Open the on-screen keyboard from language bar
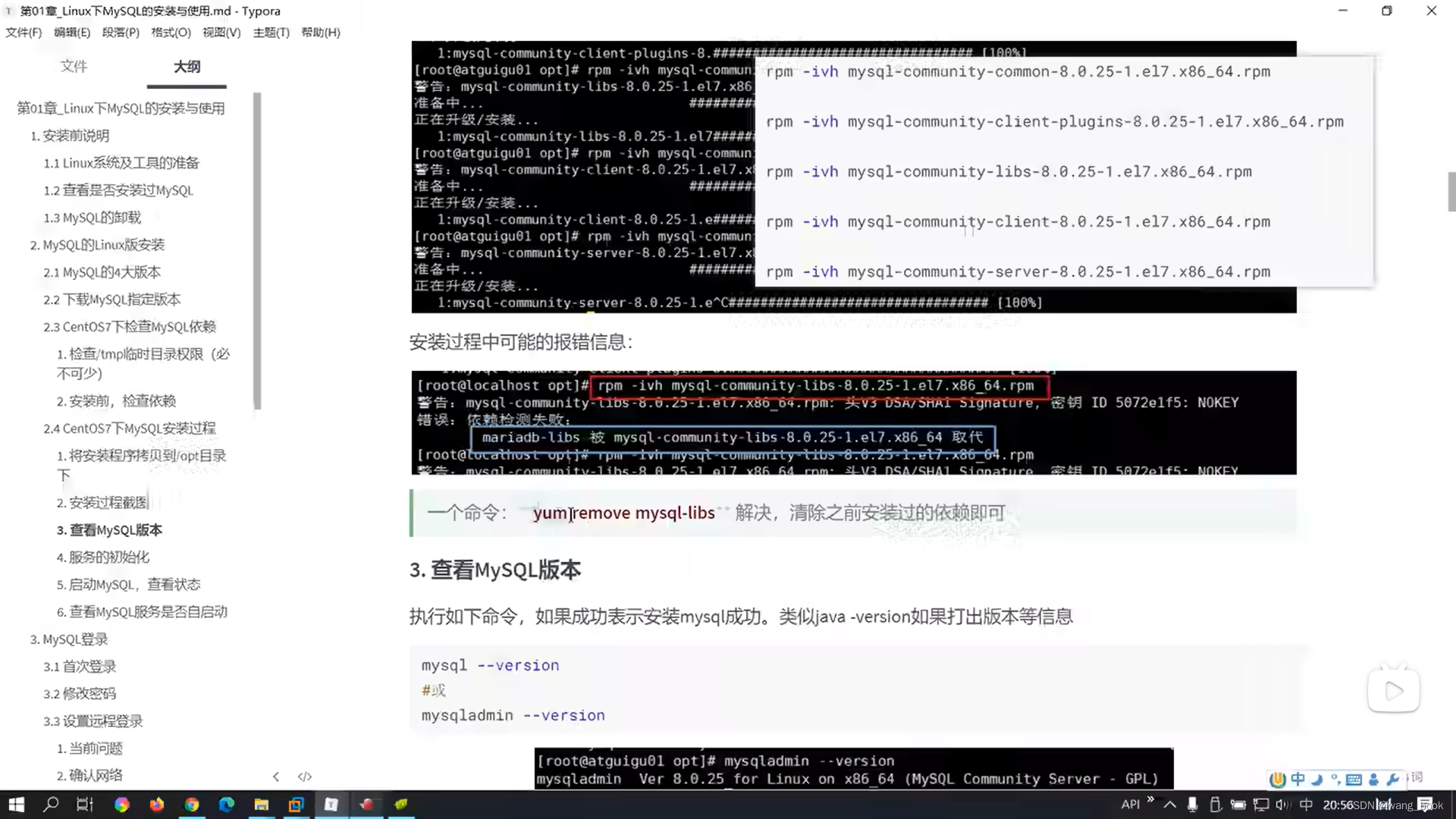The height and width of the screenshot is (819, 1456). [x=1354, y=780]
